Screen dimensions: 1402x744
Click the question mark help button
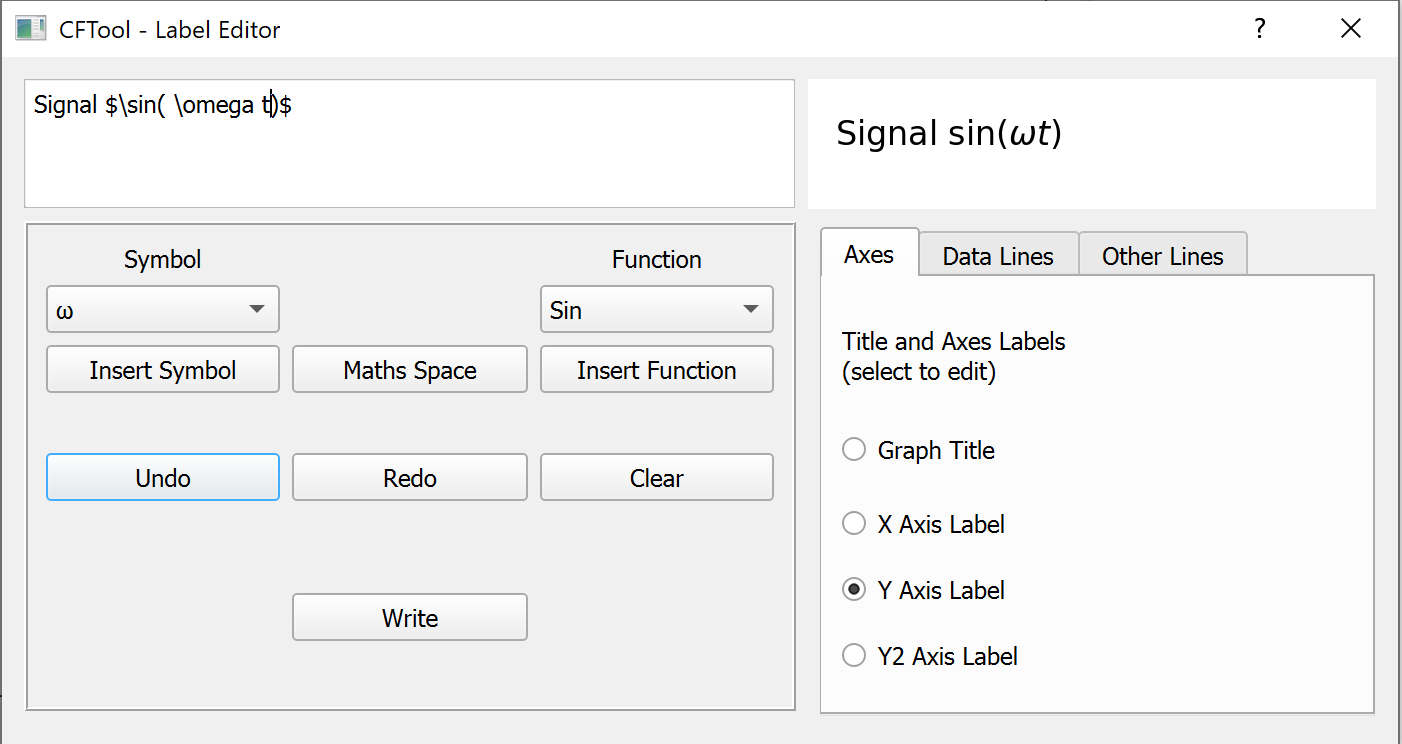tap(1260, 29)
